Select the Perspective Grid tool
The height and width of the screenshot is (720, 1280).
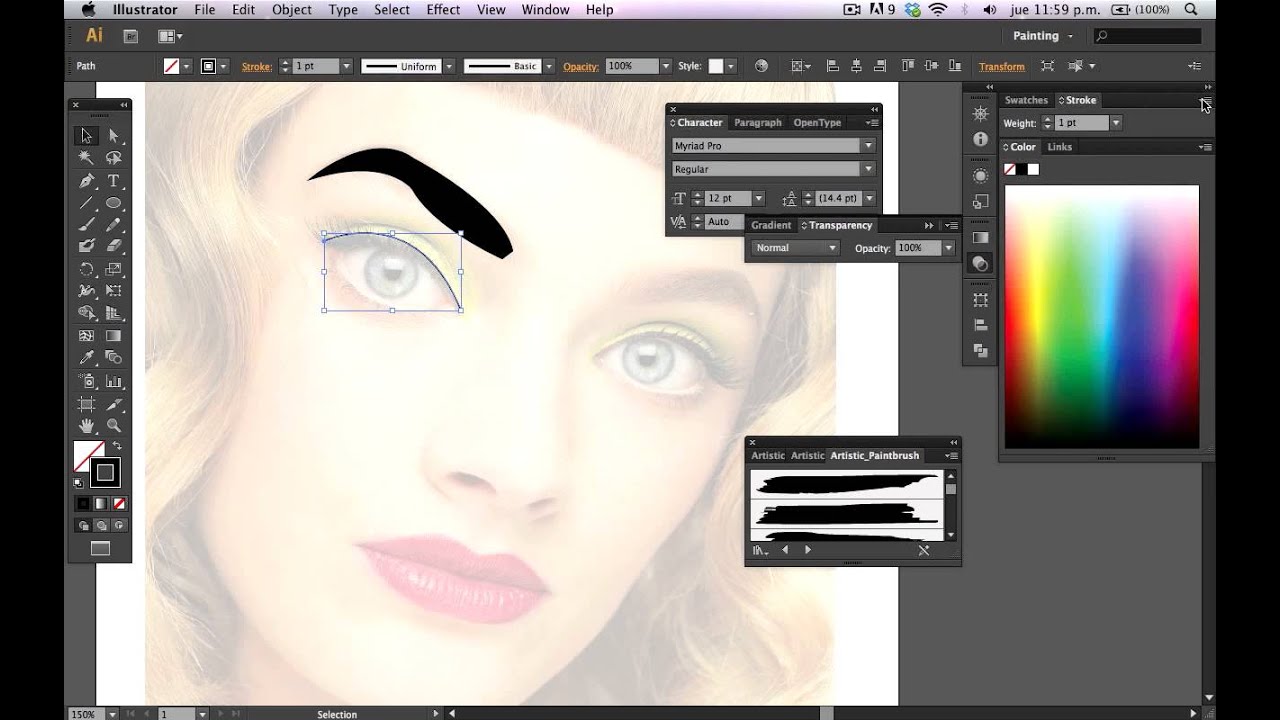tap(113, 313)
